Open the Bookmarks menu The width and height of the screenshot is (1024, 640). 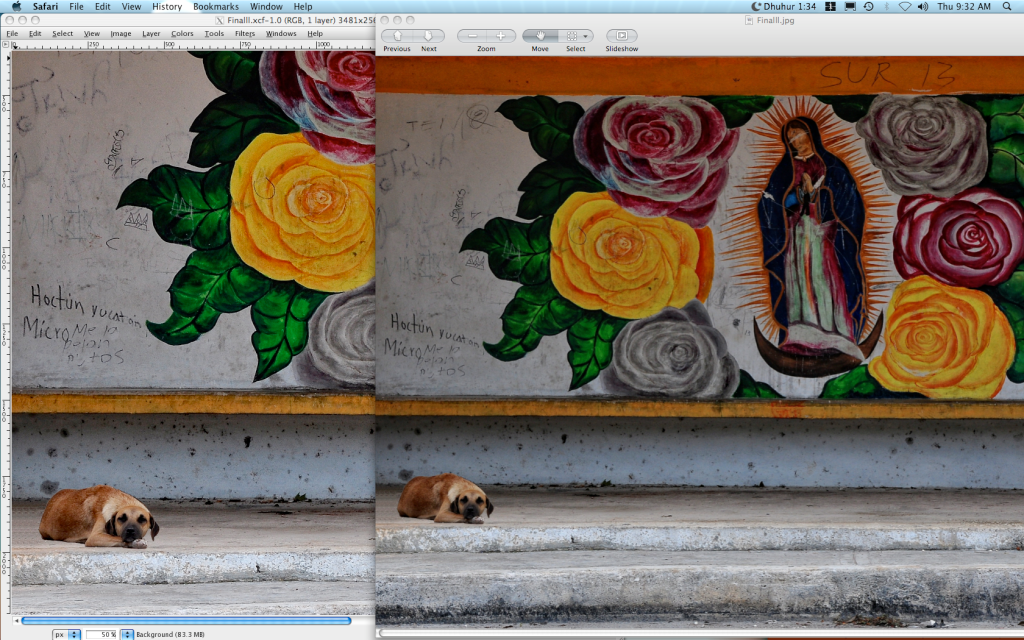coord(216,7)
